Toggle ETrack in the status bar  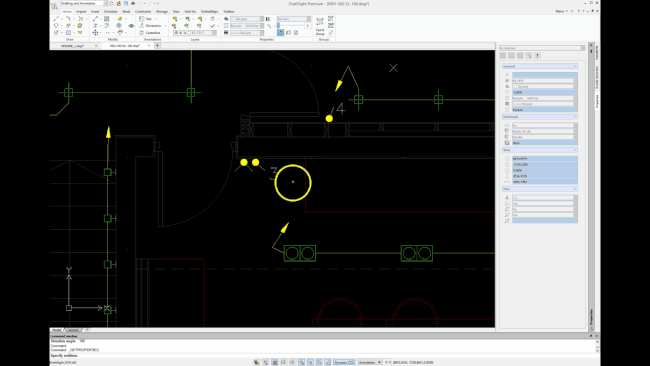click(x=311, y=362)
